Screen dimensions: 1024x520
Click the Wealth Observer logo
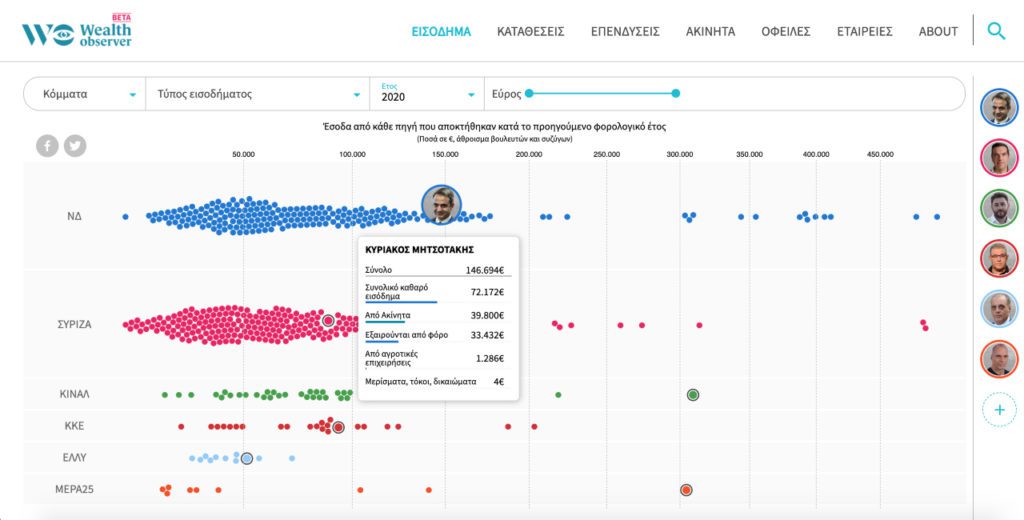coord(77,31)
